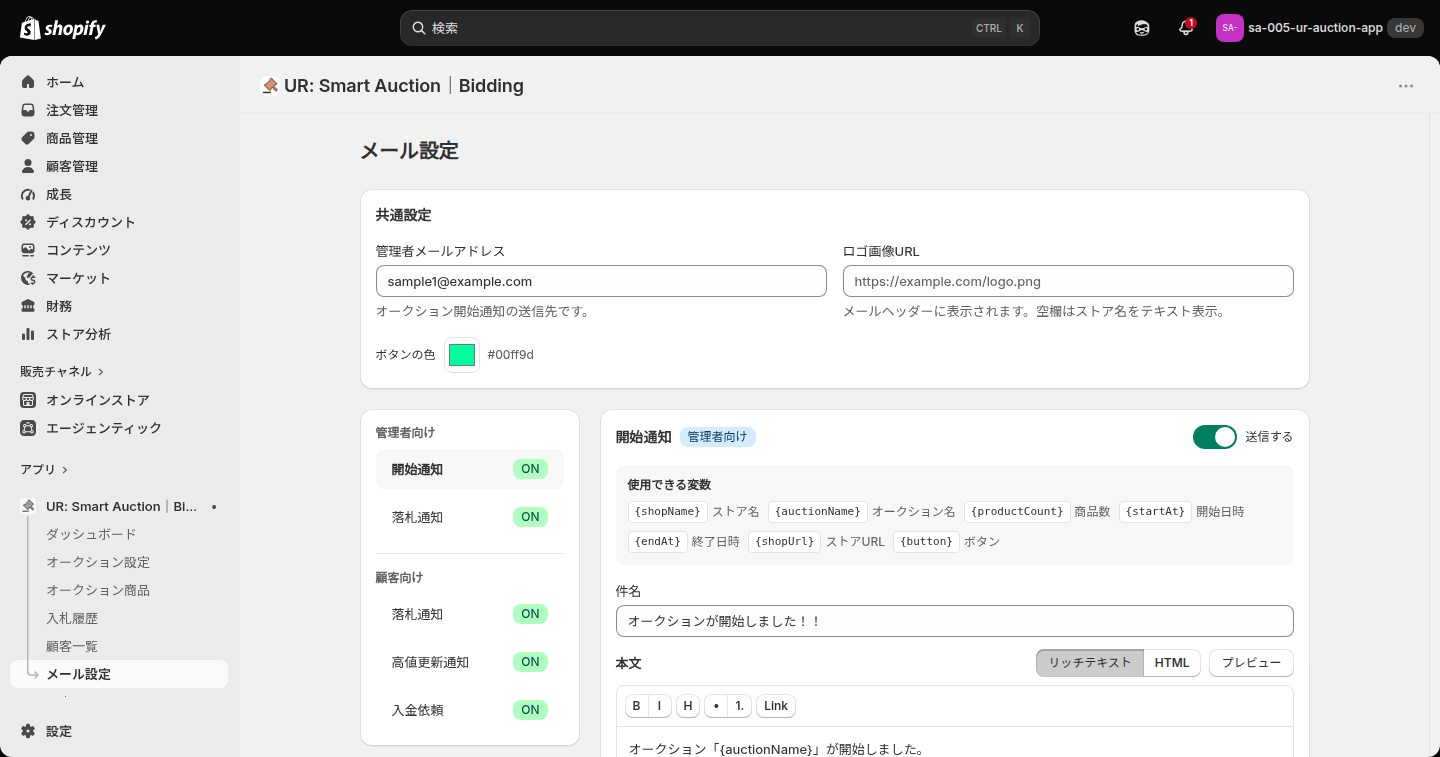Open the three-dot menu in app header

(x=1406, y=86)
